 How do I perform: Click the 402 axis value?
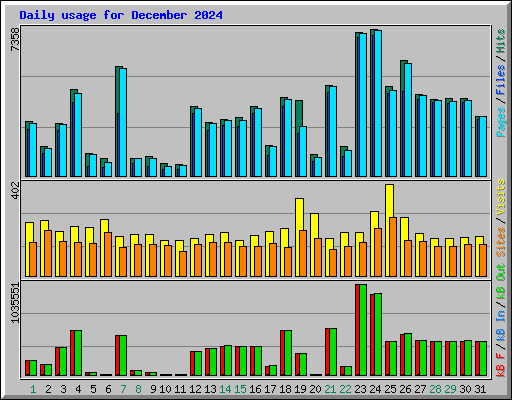pos(15,191)
